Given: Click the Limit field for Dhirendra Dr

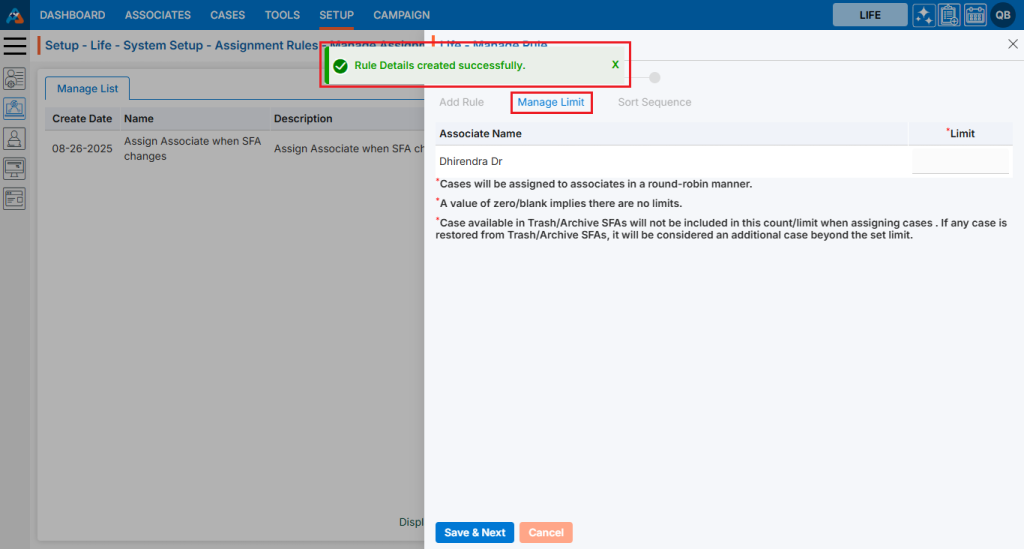Looking at the screenshot, I should coord(960,161).
